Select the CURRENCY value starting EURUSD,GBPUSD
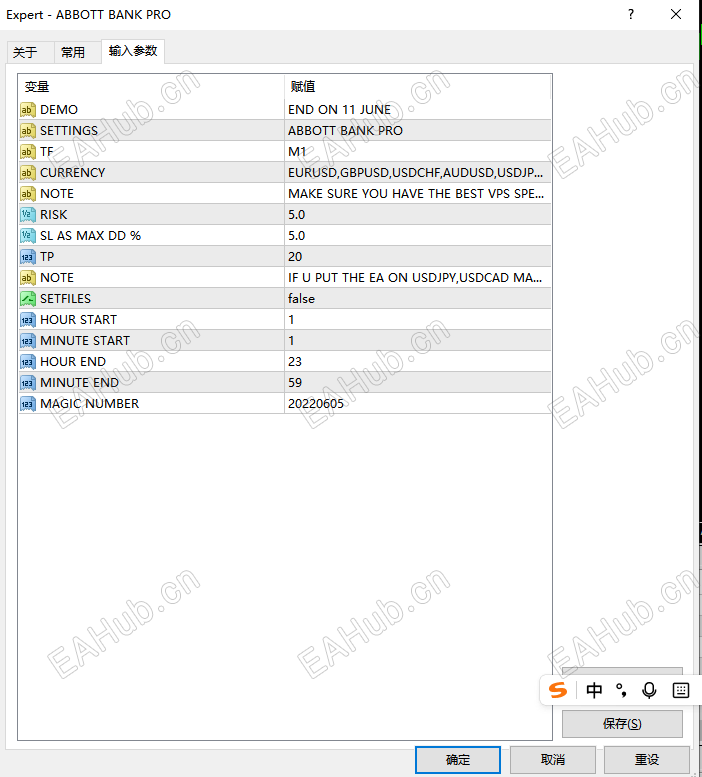The image size is (702, 777). 415,172
